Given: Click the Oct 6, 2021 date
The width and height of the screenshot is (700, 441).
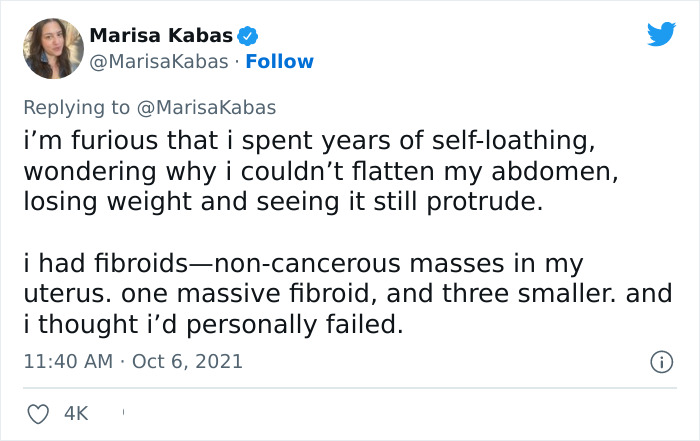Looking at the screenshot, I should point(187,361).
